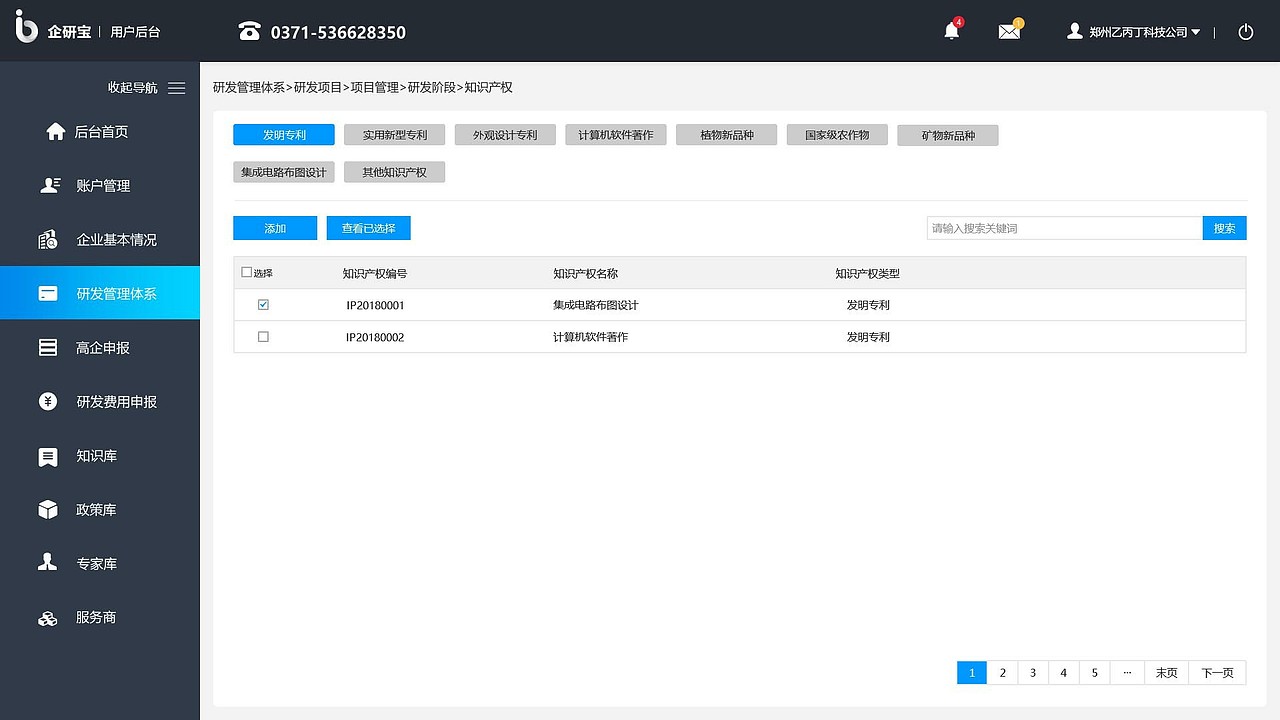Open 账户管理 in the sidebar
Image resolution: width=1280 pixels, height=720 pixels.
pos(103,186)
